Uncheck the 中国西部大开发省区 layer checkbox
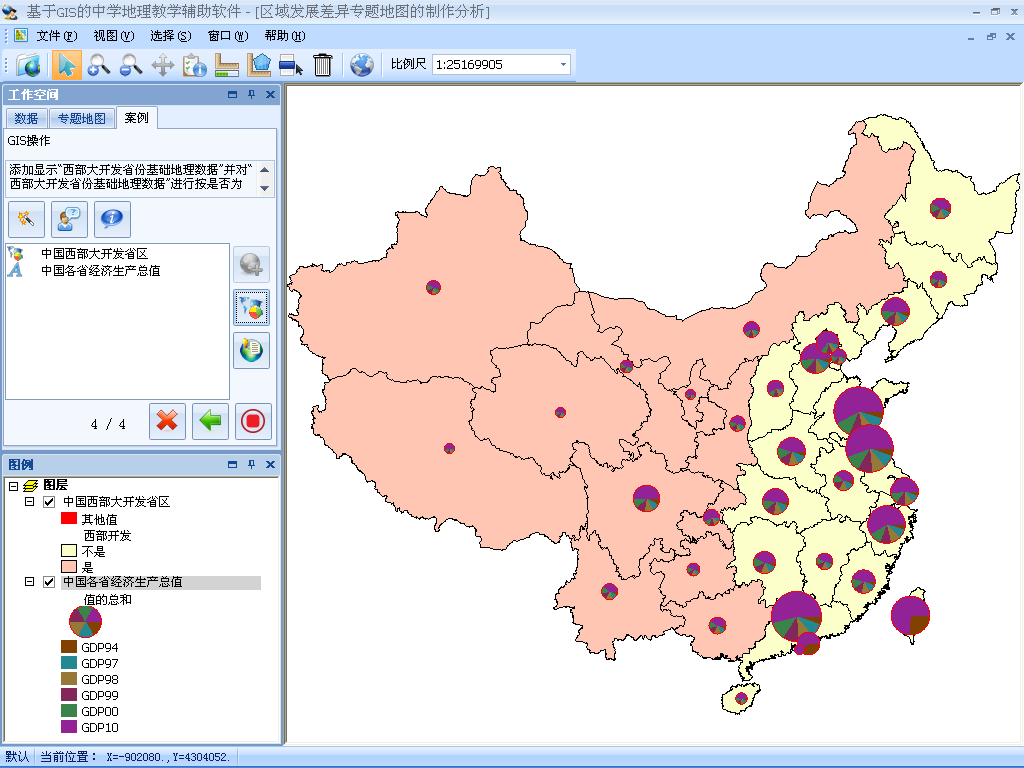The width and height of the screenshot is (1024, 768). pyautogui.click(x=49, y=502)
